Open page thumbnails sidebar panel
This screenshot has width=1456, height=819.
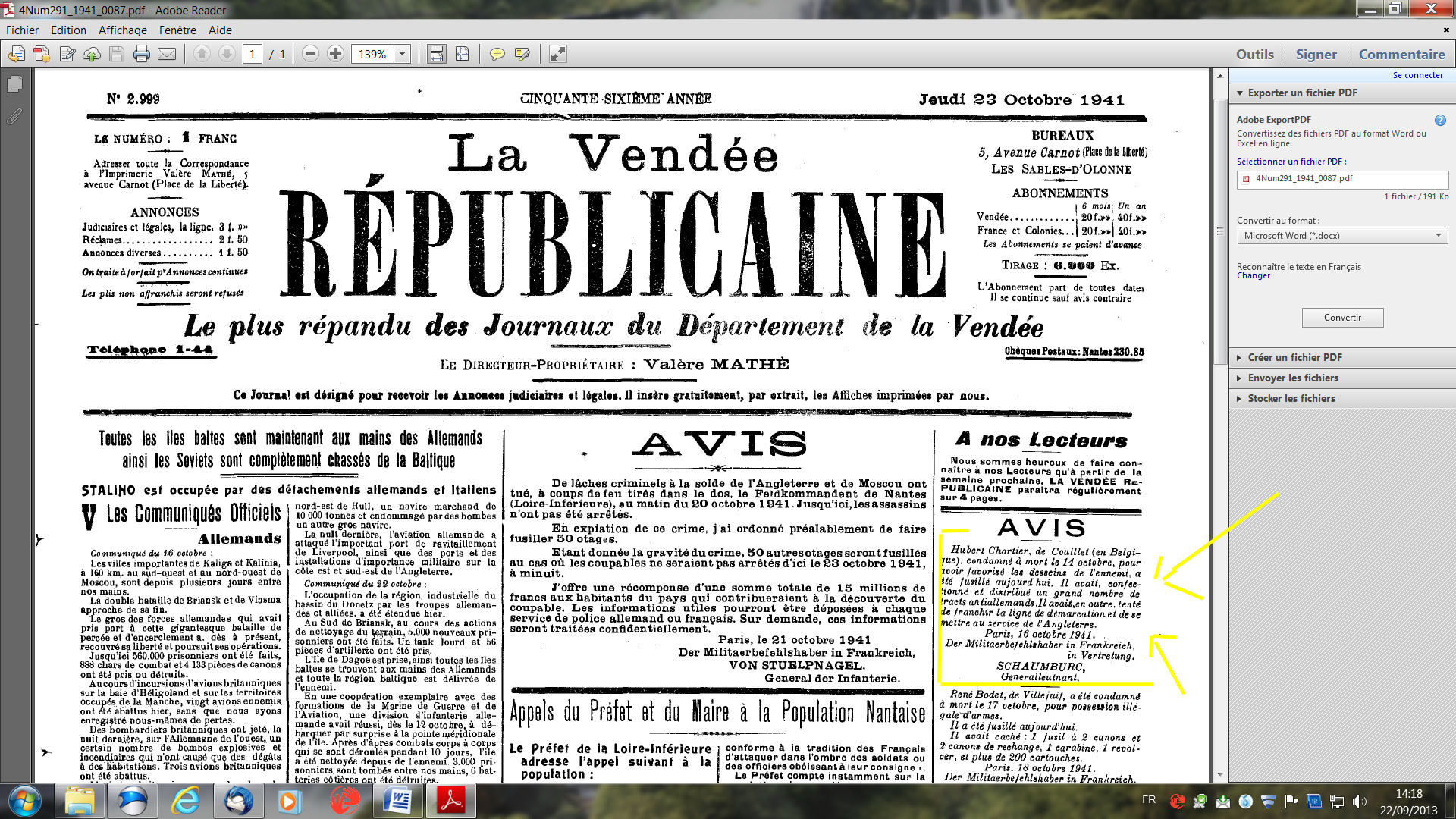tap(14, 83)
